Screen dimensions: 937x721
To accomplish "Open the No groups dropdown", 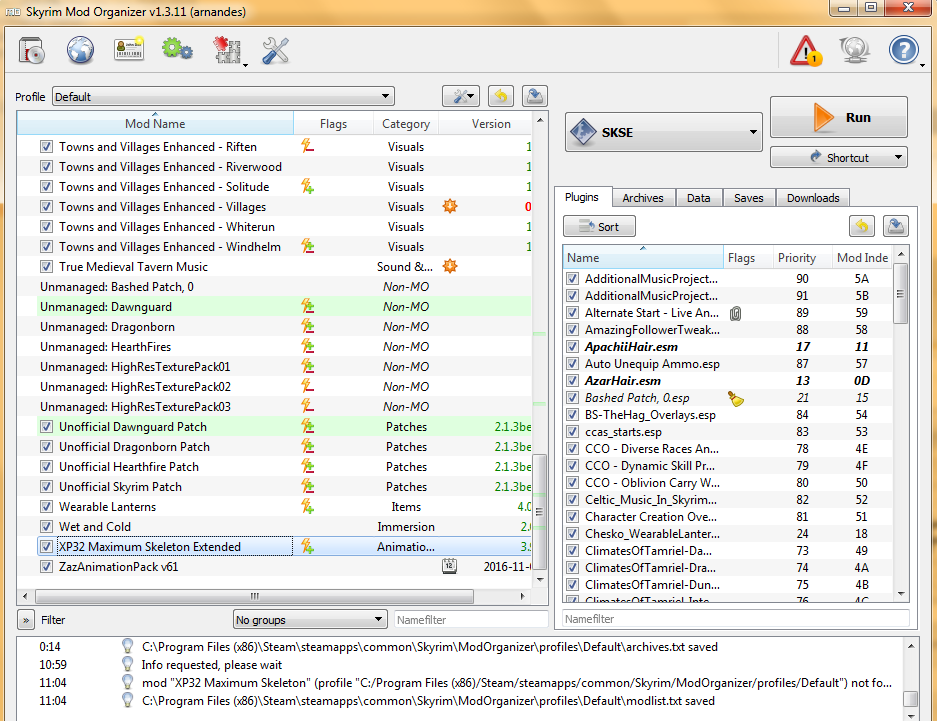I will tap(310, 619).
